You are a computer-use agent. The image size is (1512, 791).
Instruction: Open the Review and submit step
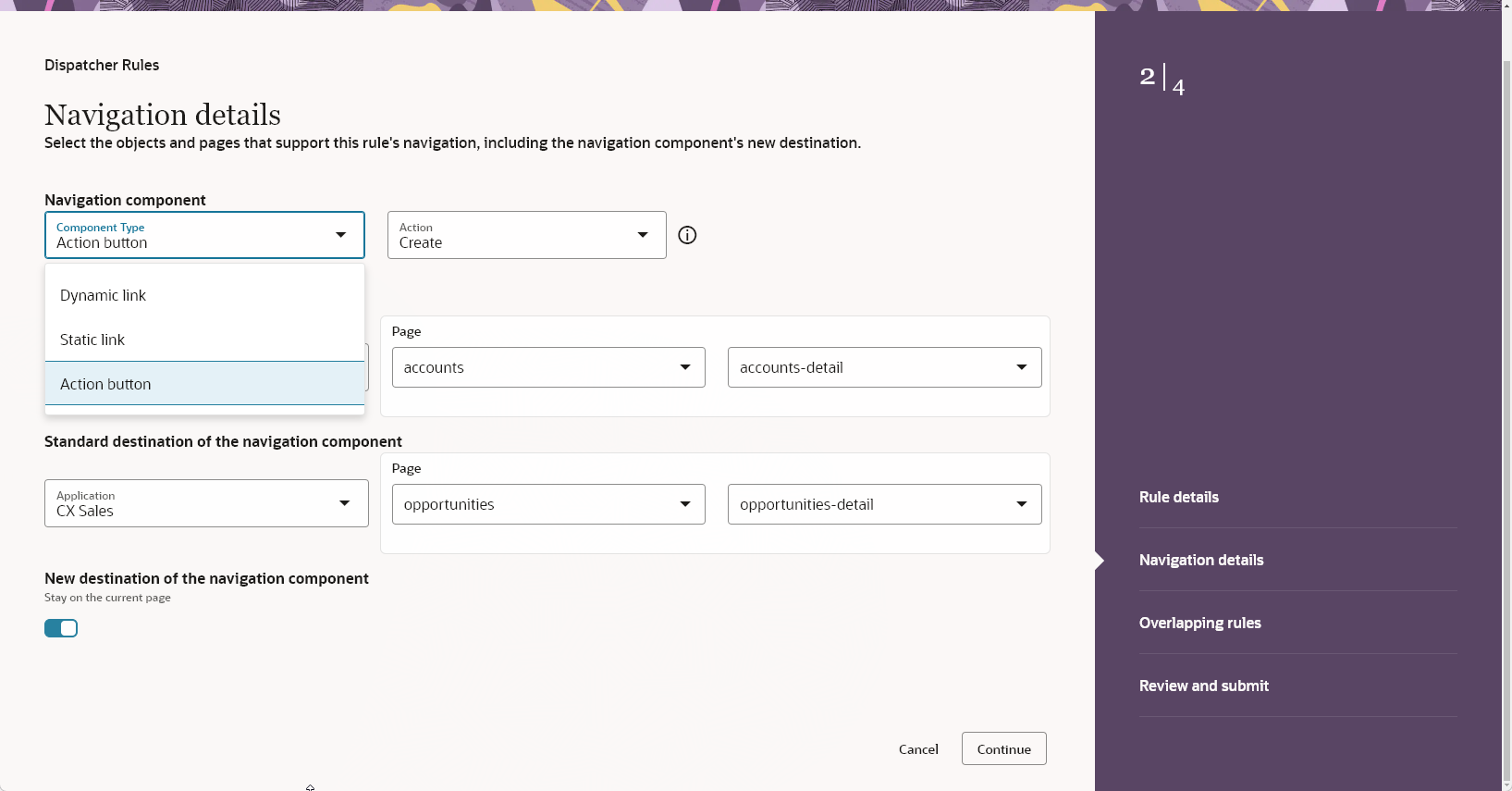1203,686
